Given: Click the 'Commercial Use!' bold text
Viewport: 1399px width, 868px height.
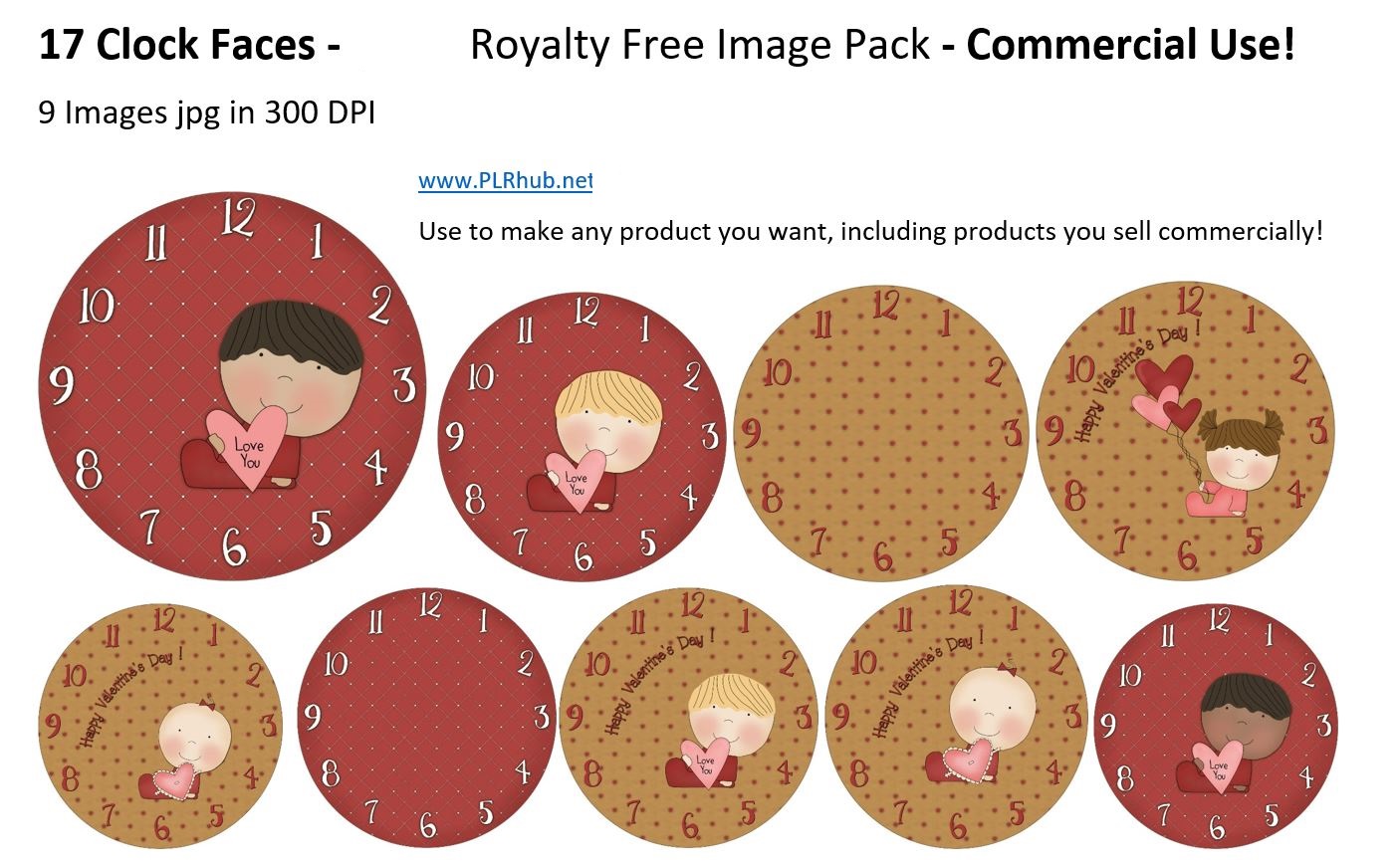Looking at the screenshot, I should click(1131, 46).
